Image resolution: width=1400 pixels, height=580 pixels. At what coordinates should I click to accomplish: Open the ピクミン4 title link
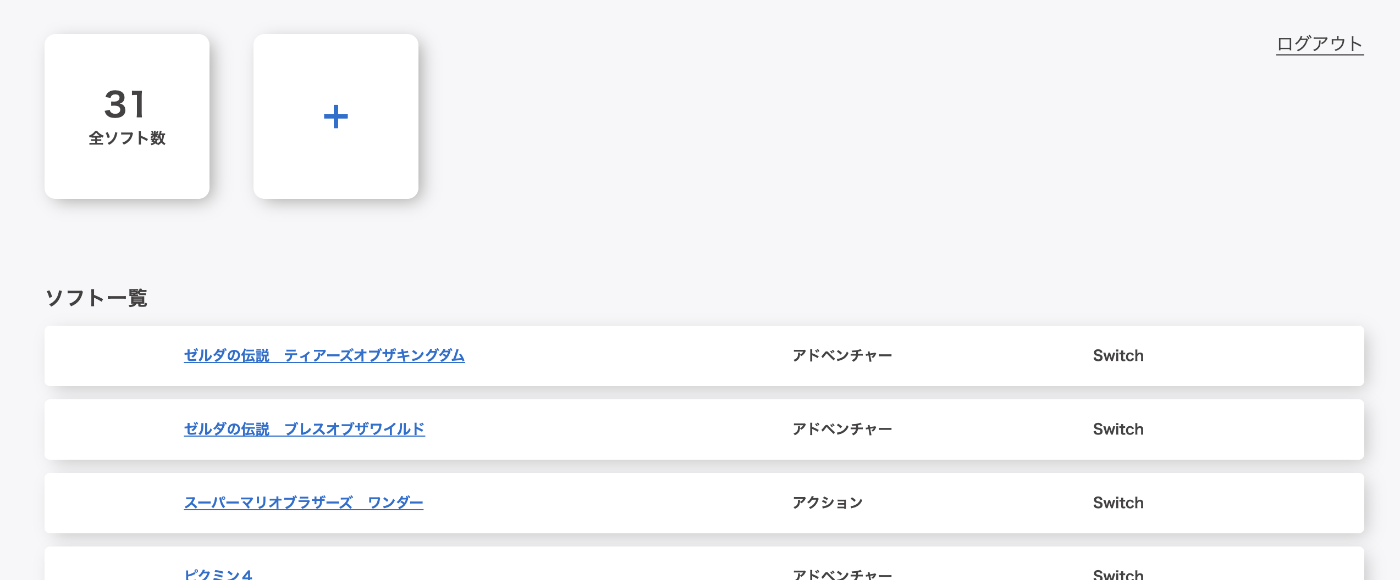point(218,574)
